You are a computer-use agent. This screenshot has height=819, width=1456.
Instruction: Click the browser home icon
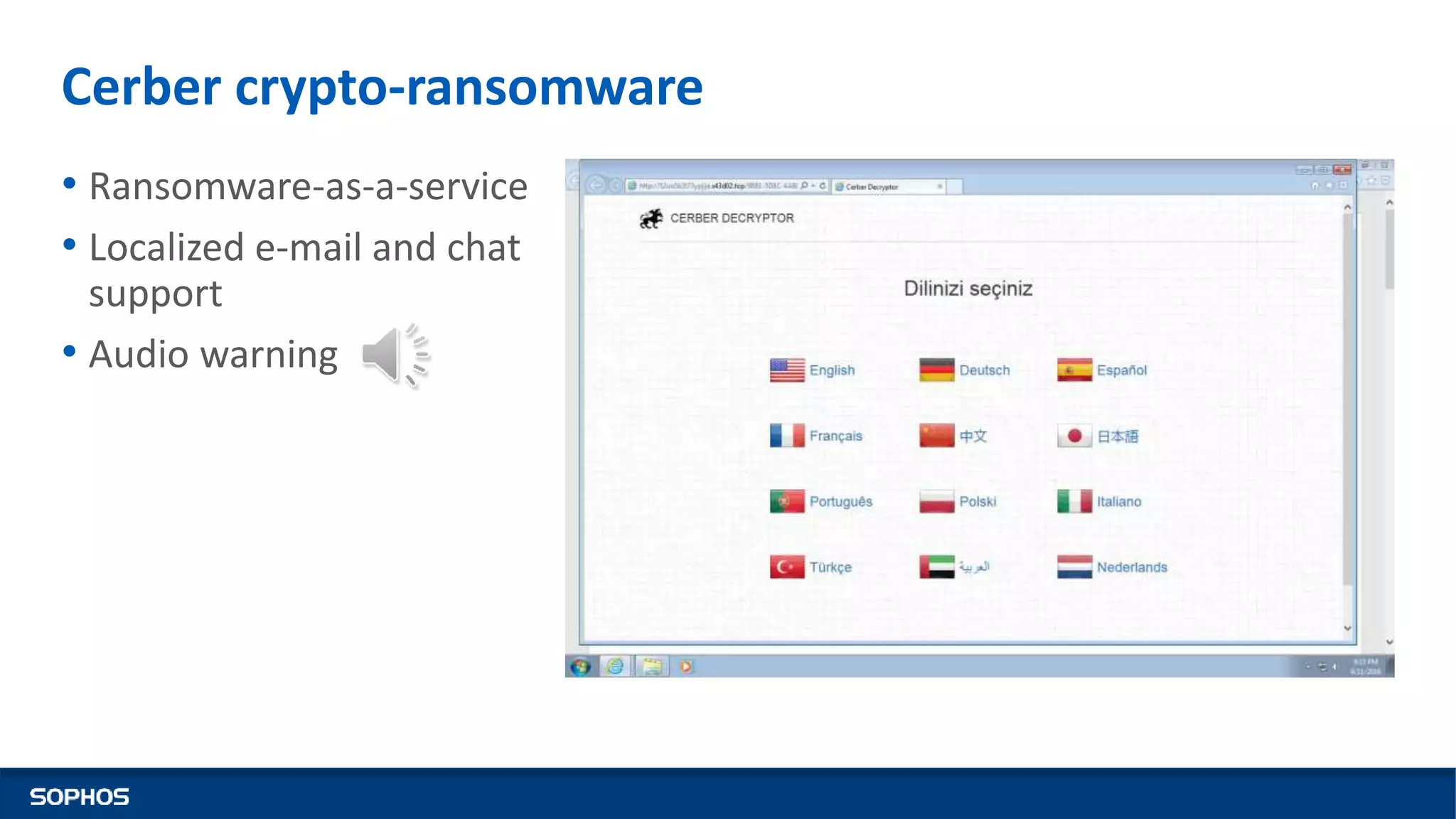point(1315,186)
